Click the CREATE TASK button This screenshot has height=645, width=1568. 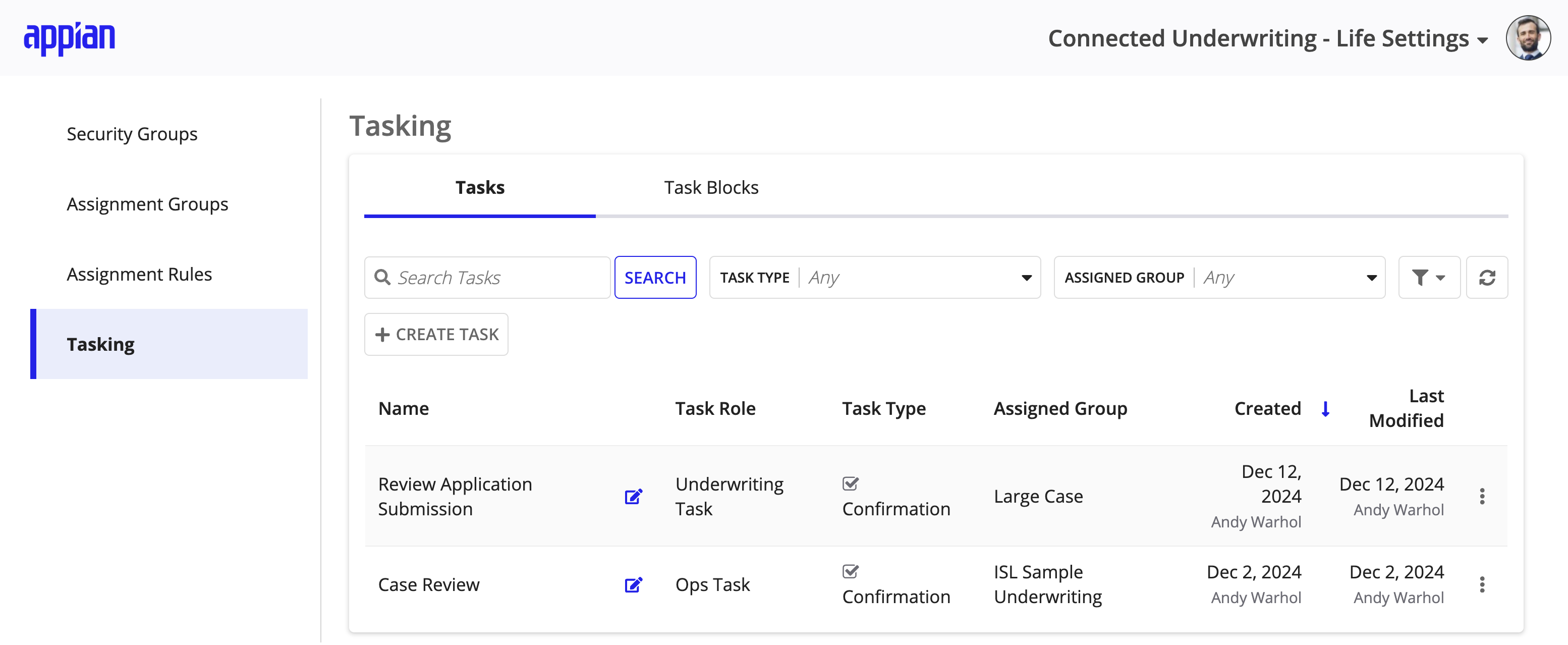click(x=437, y=334)
